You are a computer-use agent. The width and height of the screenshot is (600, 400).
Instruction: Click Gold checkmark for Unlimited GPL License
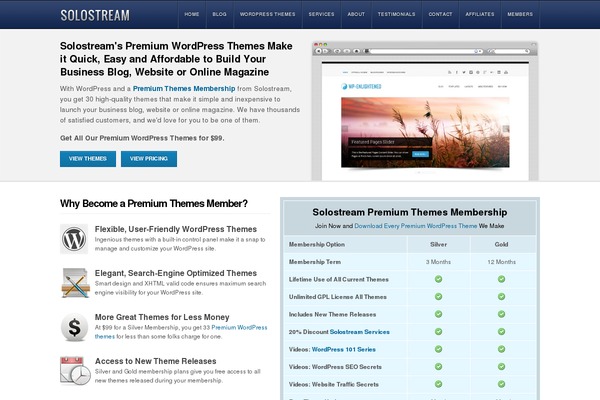tap(501, 297)
